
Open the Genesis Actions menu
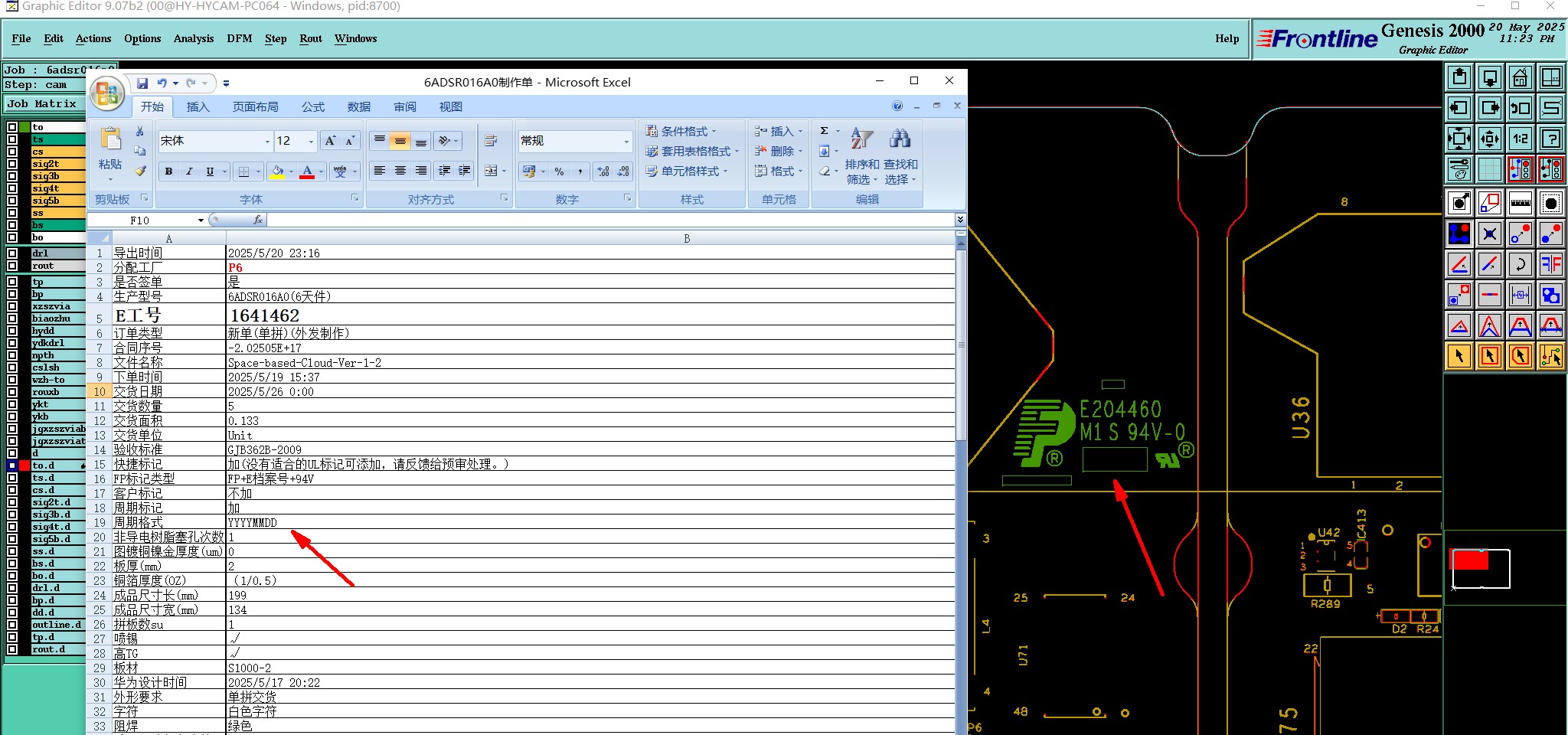93,38
